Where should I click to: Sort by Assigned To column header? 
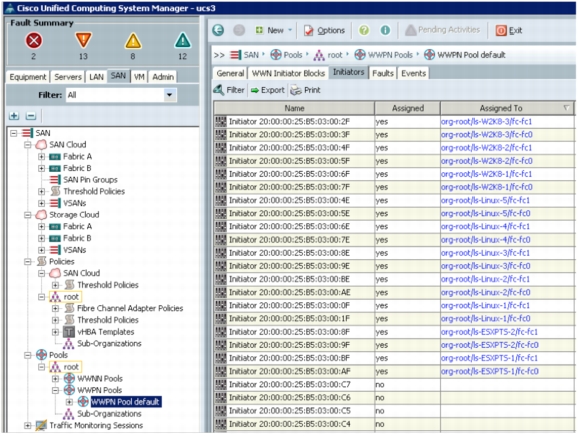tap(507, 108)
